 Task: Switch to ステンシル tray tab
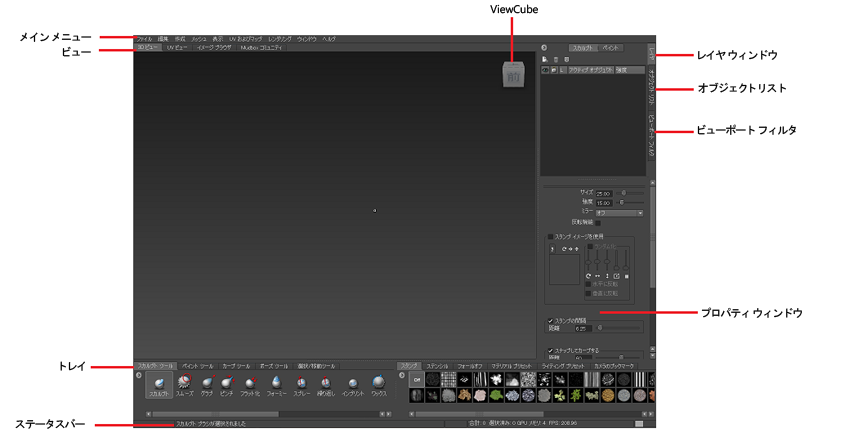click(437, 366)
